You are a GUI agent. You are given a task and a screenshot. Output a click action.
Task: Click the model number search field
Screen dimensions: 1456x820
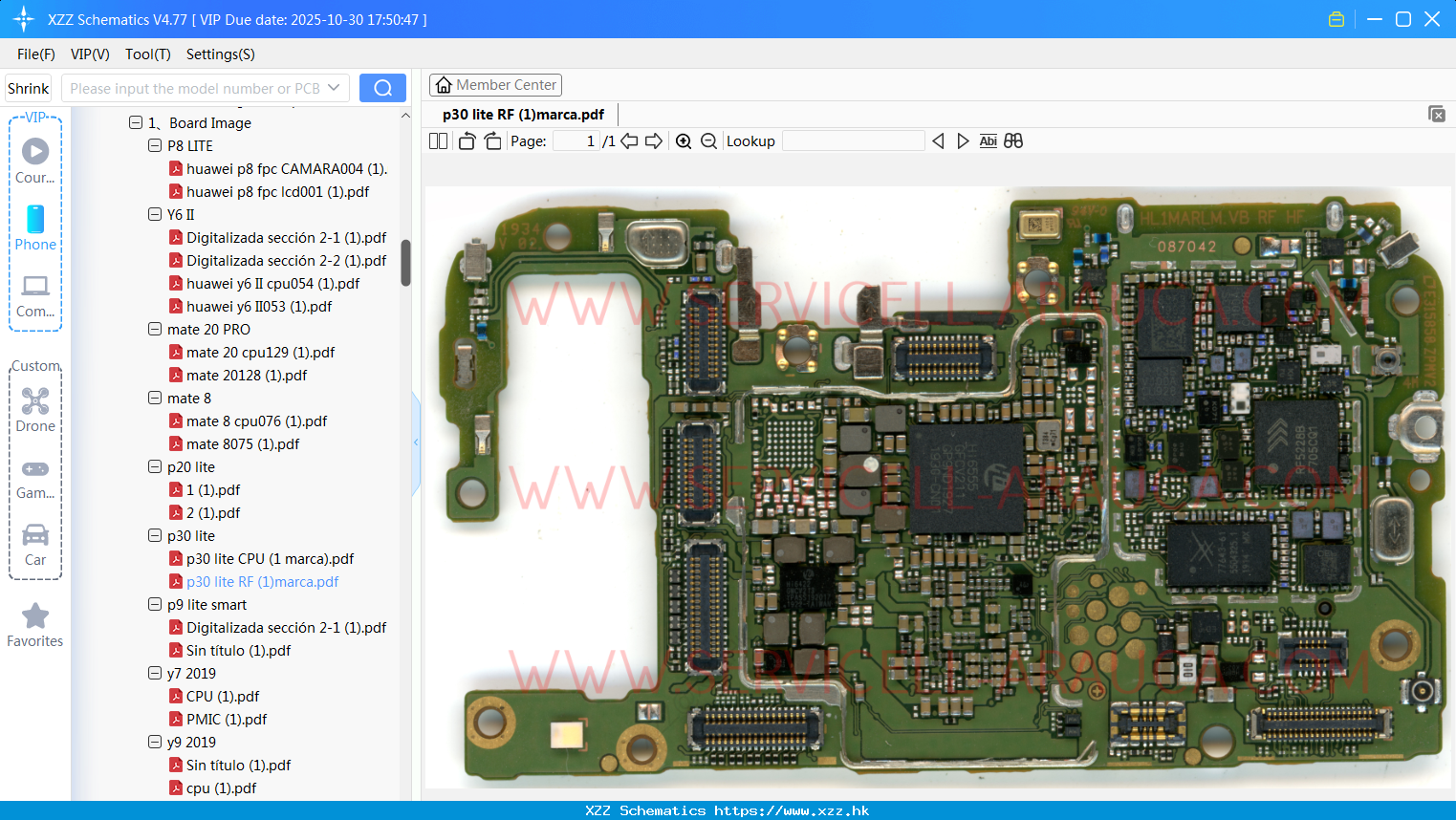click(195, 88)
